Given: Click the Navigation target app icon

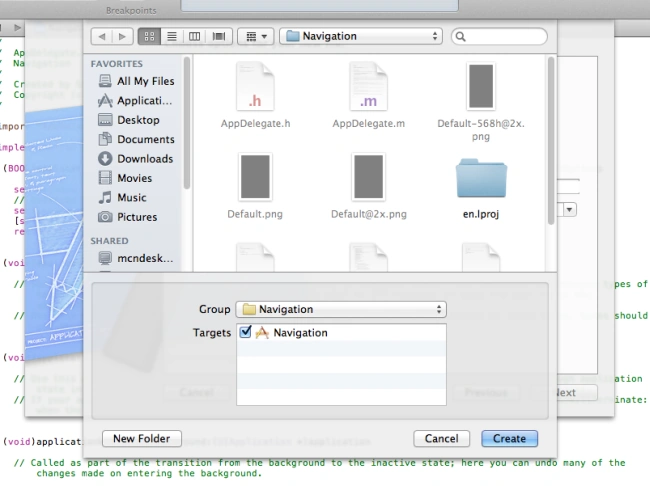Looking at the screenshot, I should tap(262, 333).
